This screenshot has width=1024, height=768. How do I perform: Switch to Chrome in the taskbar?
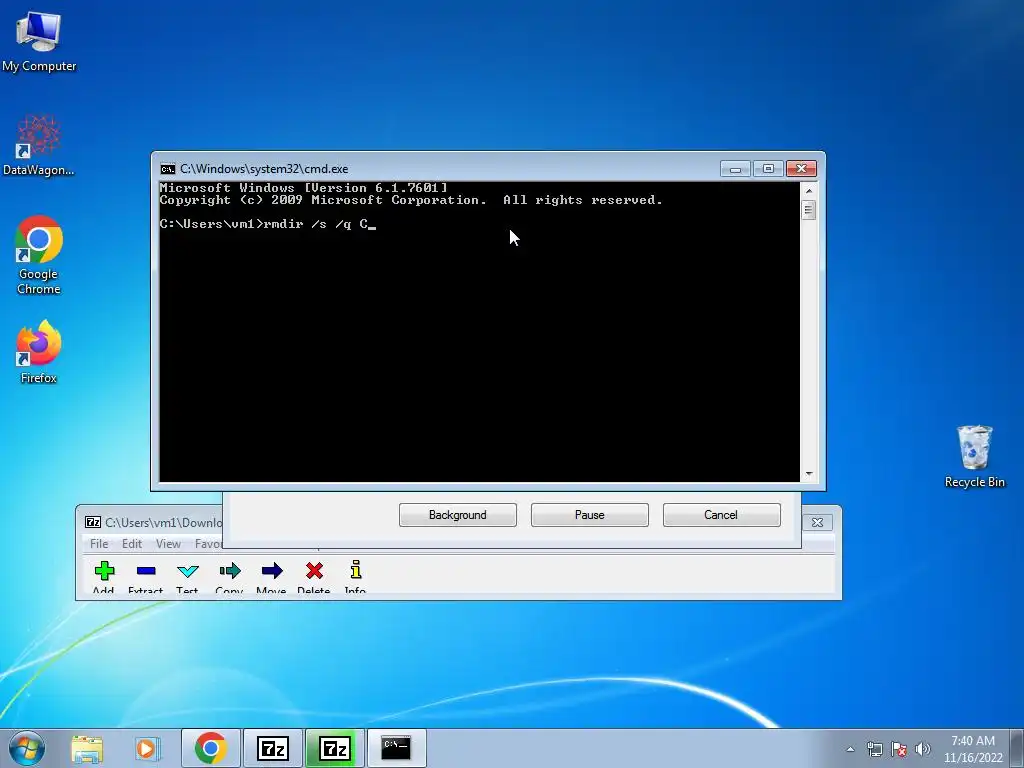[x=210, y=748]
